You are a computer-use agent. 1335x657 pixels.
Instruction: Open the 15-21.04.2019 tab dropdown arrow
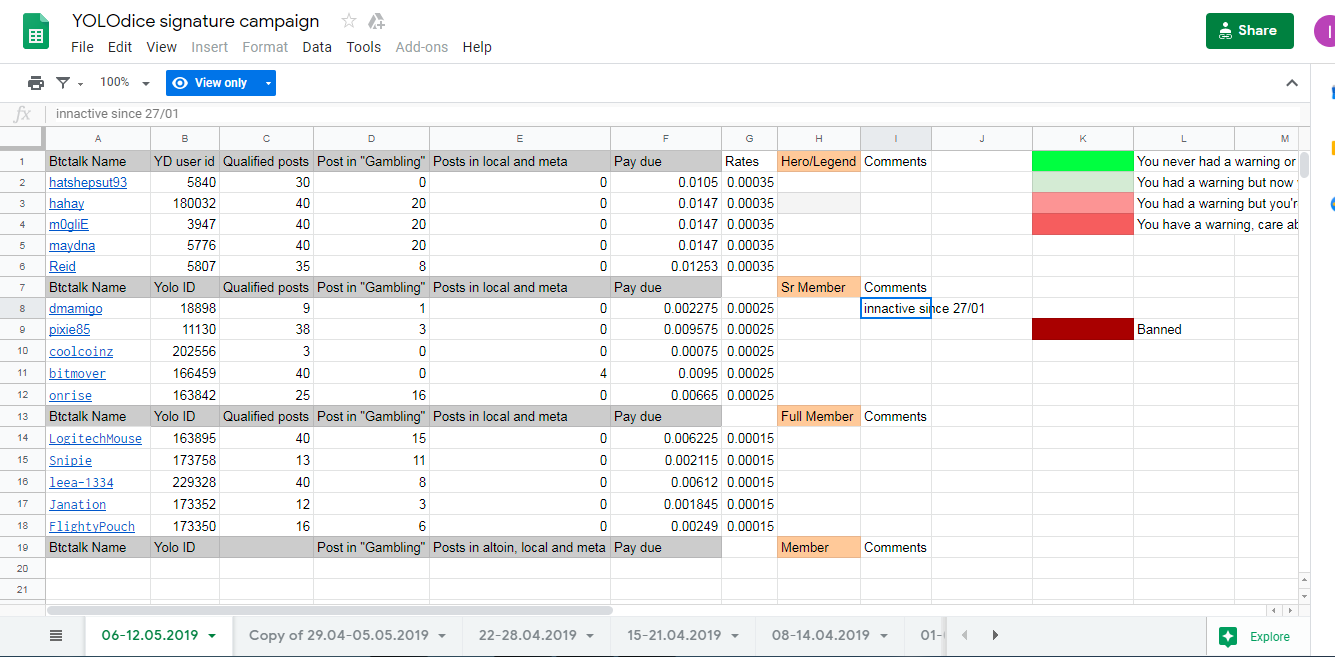[x=736, y=636]
